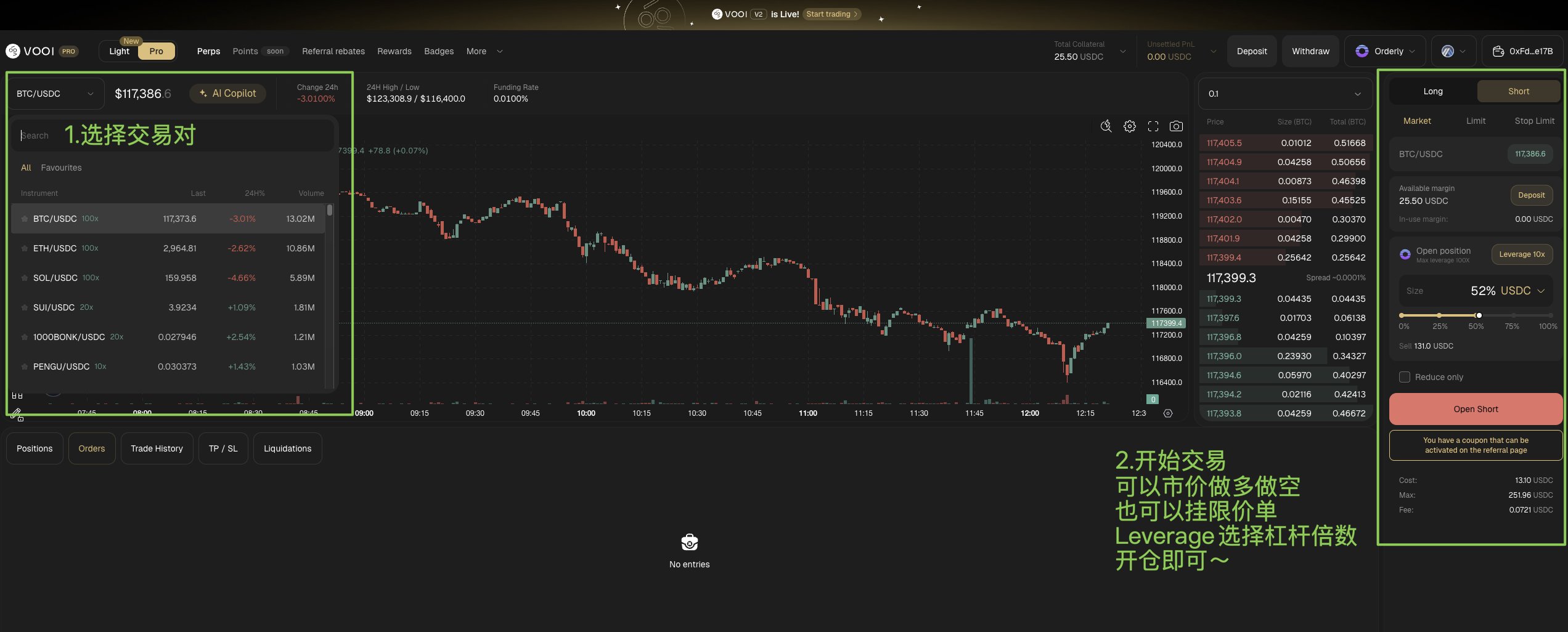Select the Market order tab

(1417, 121)
